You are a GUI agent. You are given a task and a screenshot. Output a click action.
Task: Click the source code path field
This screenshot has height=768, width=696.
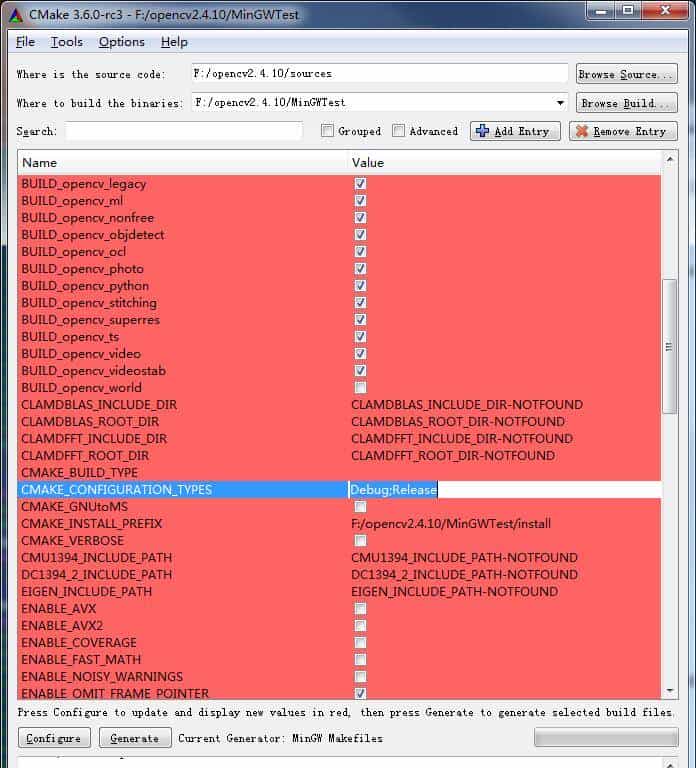[380, 73]
